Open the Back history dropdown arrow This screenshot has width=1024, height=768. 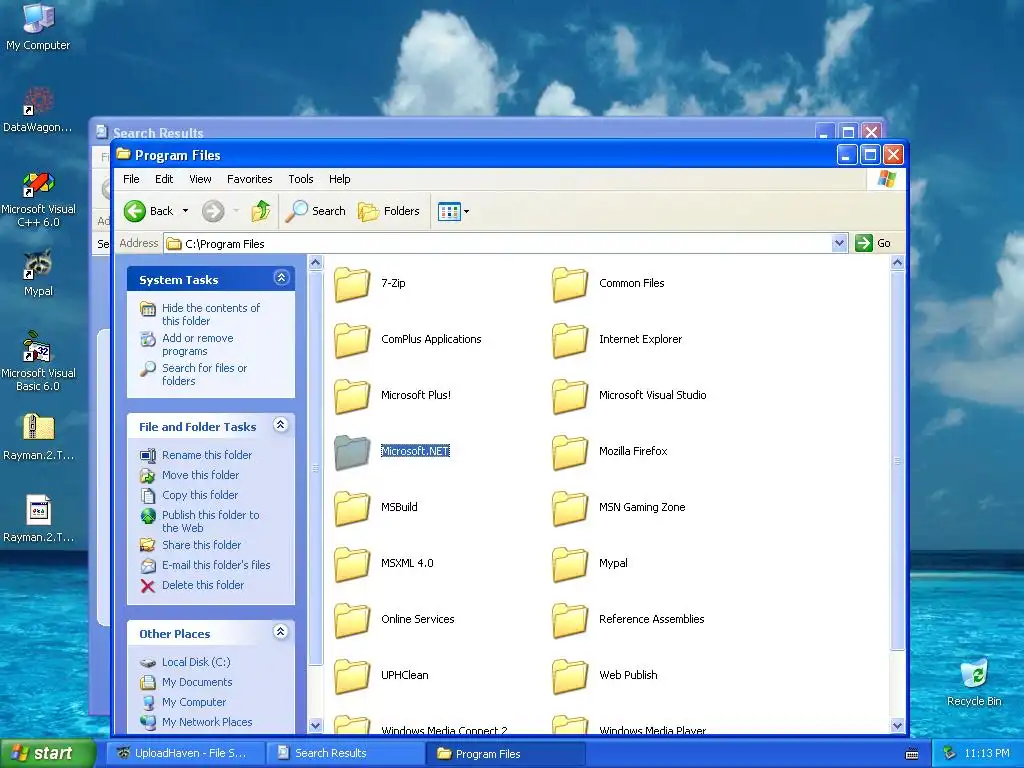(x=185, y=211)
